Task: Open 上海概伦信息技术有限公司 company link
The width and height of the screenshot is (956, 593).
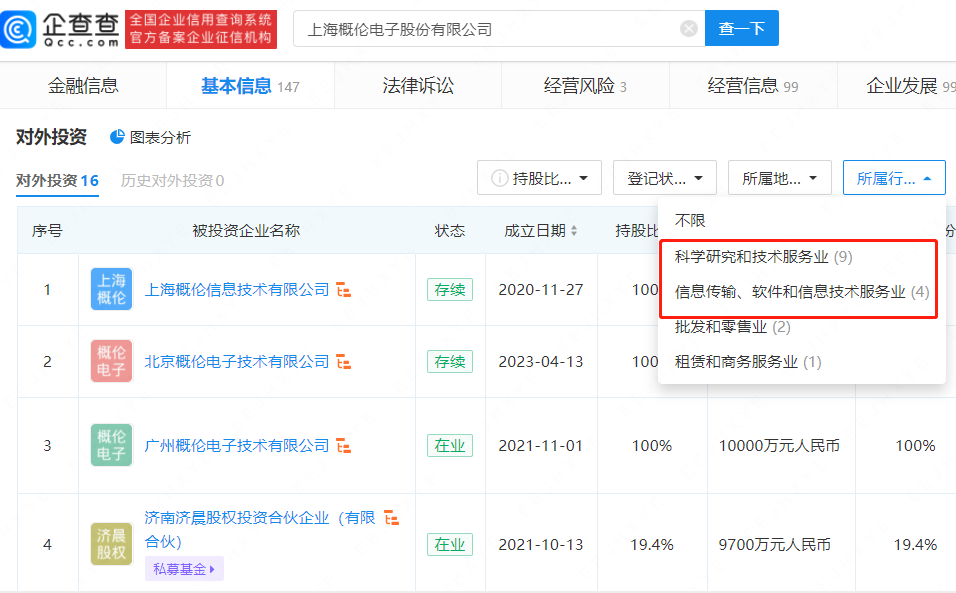Action: tap(237, 289)
